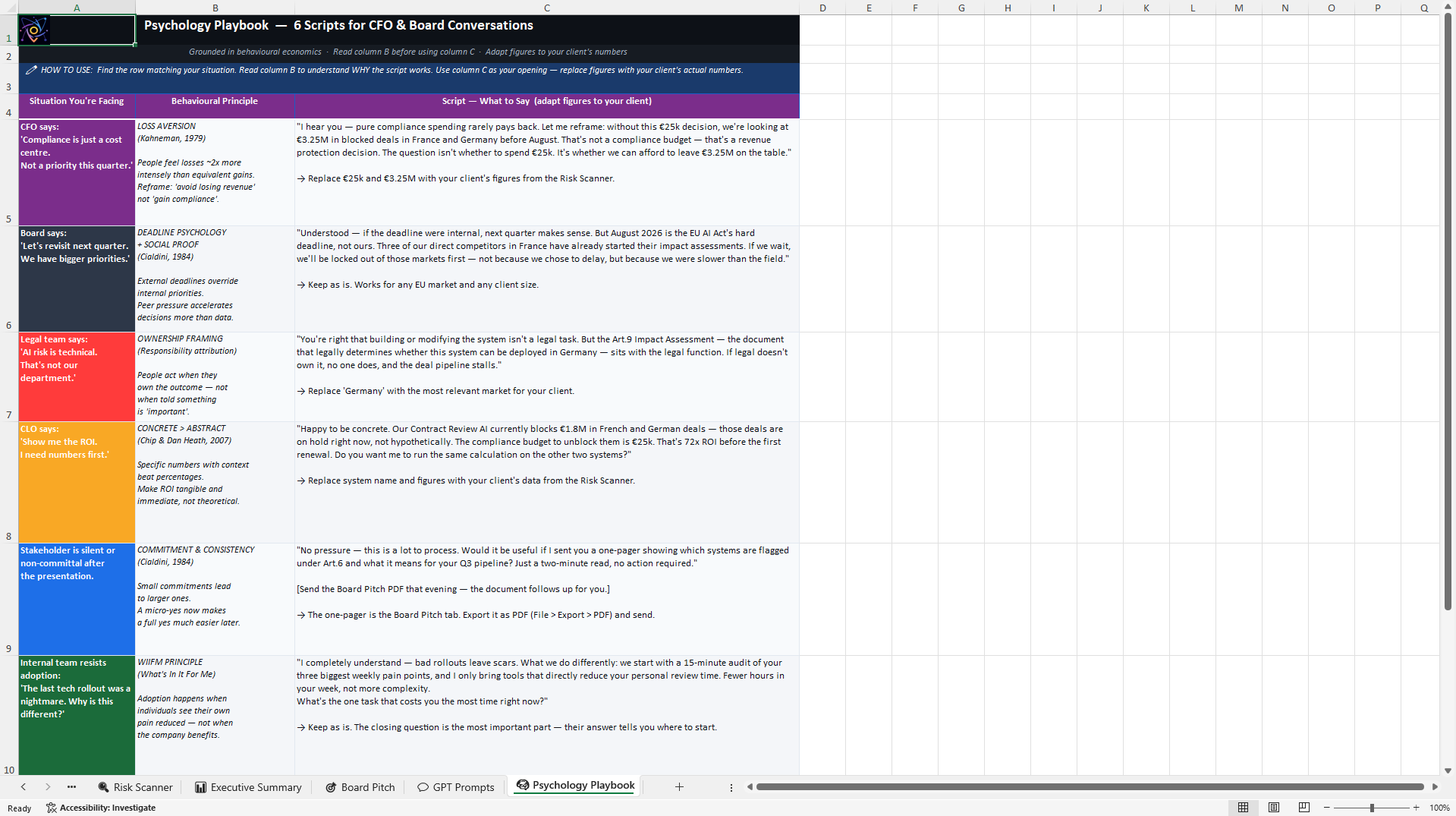Select column C header
The image size is (1456, 816).
point(547,8)
